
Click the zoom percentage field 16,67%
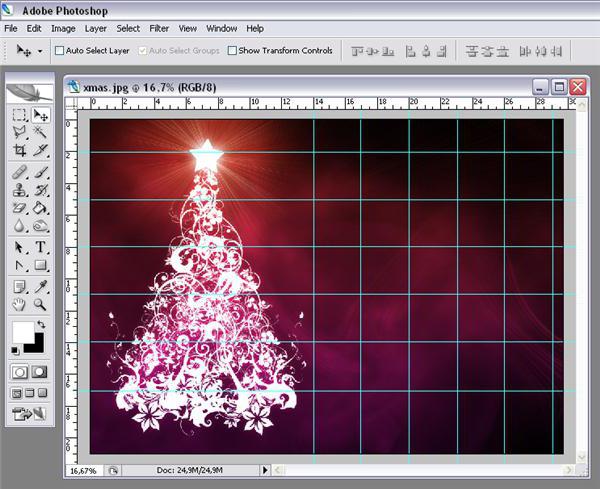pos(83,471)
